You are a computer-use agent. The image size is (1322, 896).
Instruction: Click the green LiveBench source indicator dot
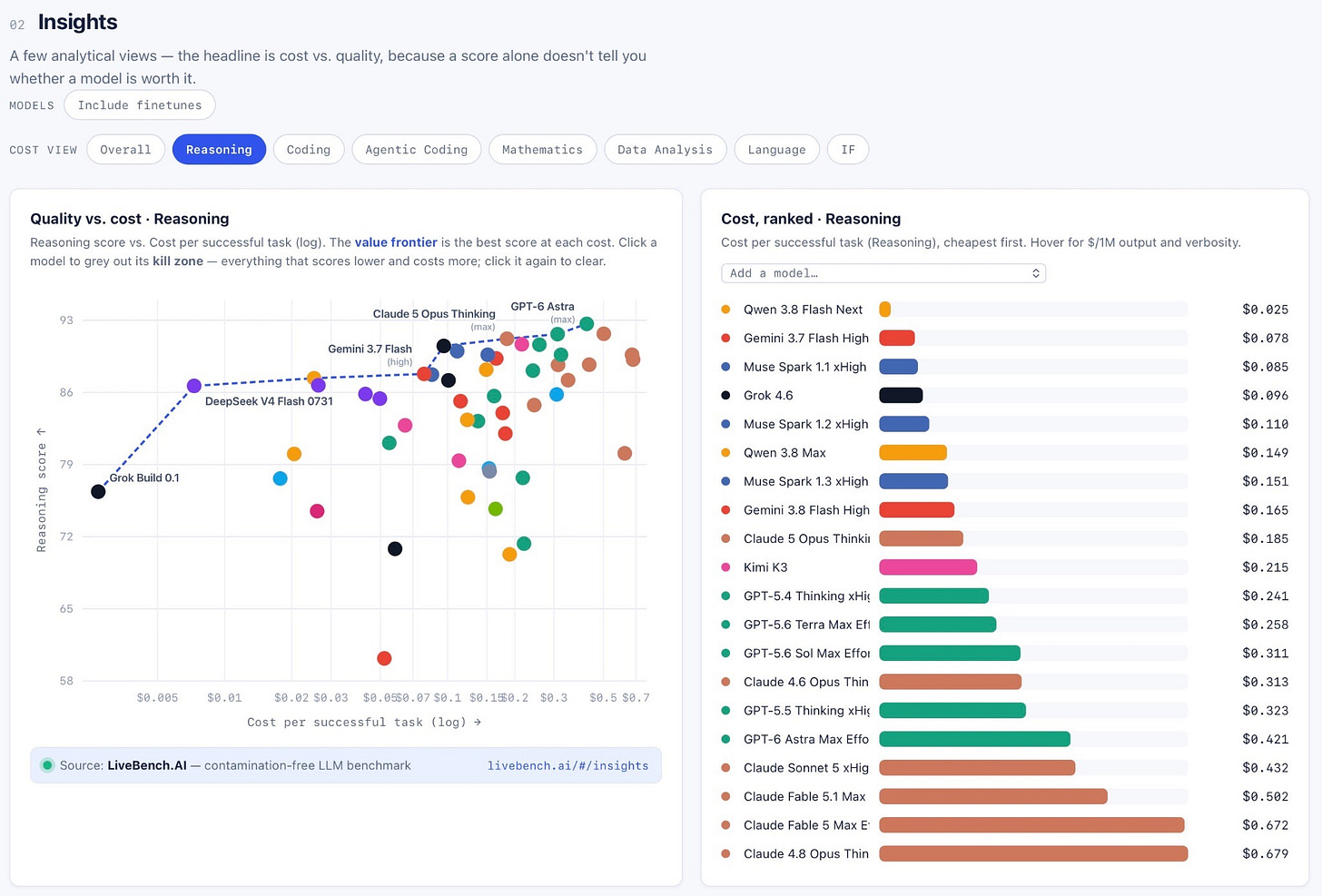(x=47, y=765)
